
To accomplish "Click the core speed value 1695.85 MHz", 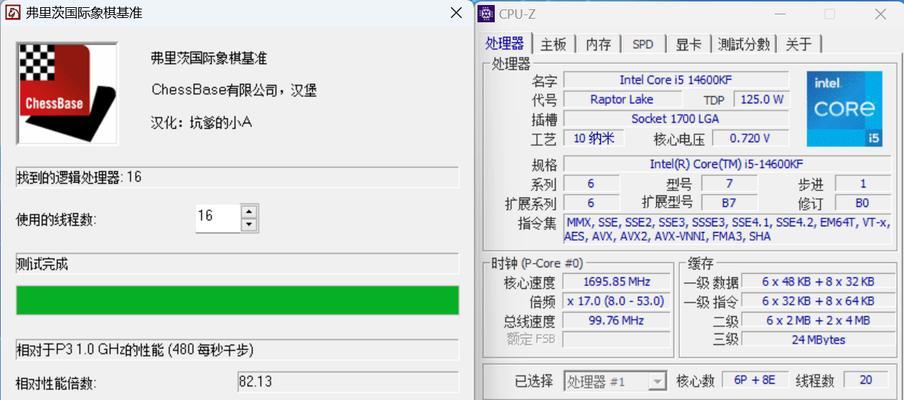I will point(616,281).
